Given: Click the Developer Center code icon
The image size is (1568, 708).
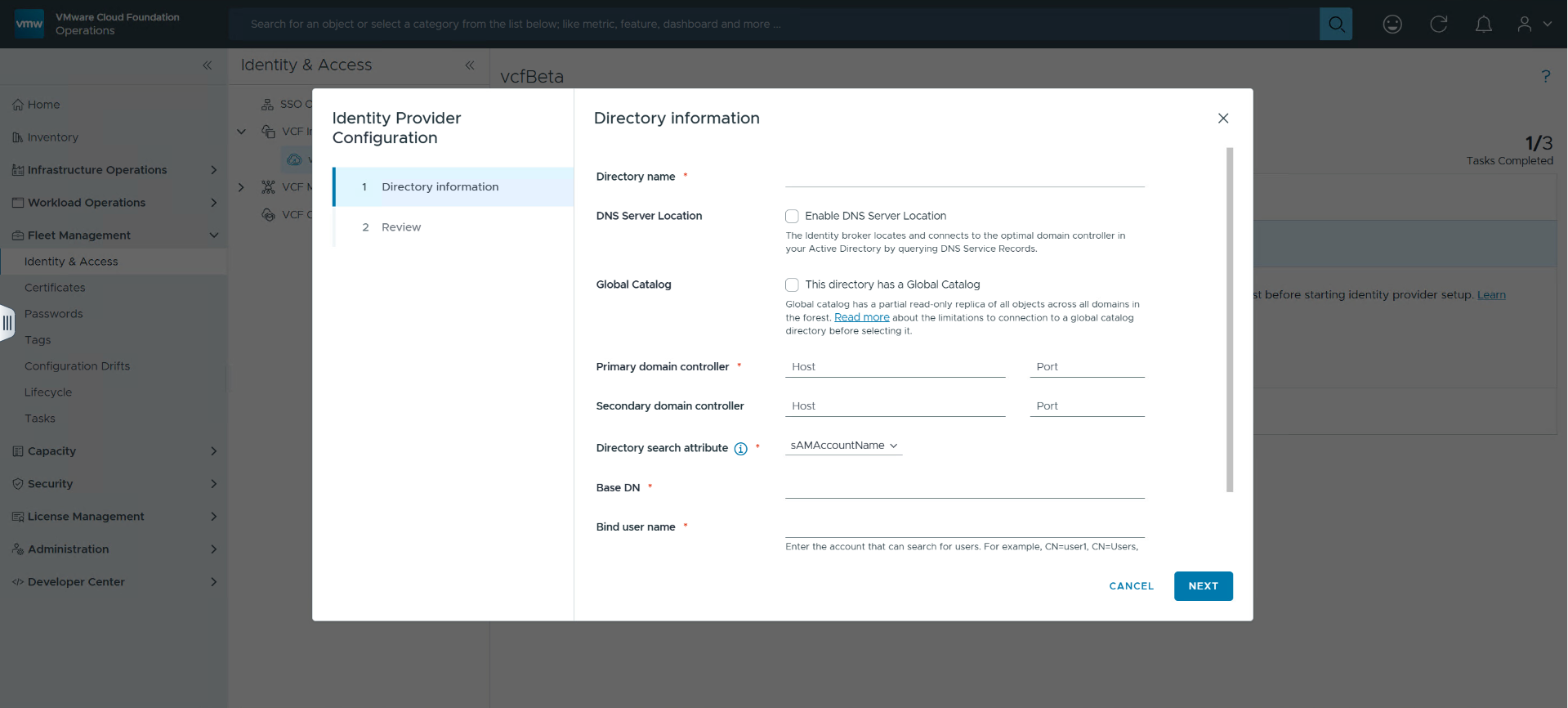Looking at the screenshot, I should (x=18, y=582).
